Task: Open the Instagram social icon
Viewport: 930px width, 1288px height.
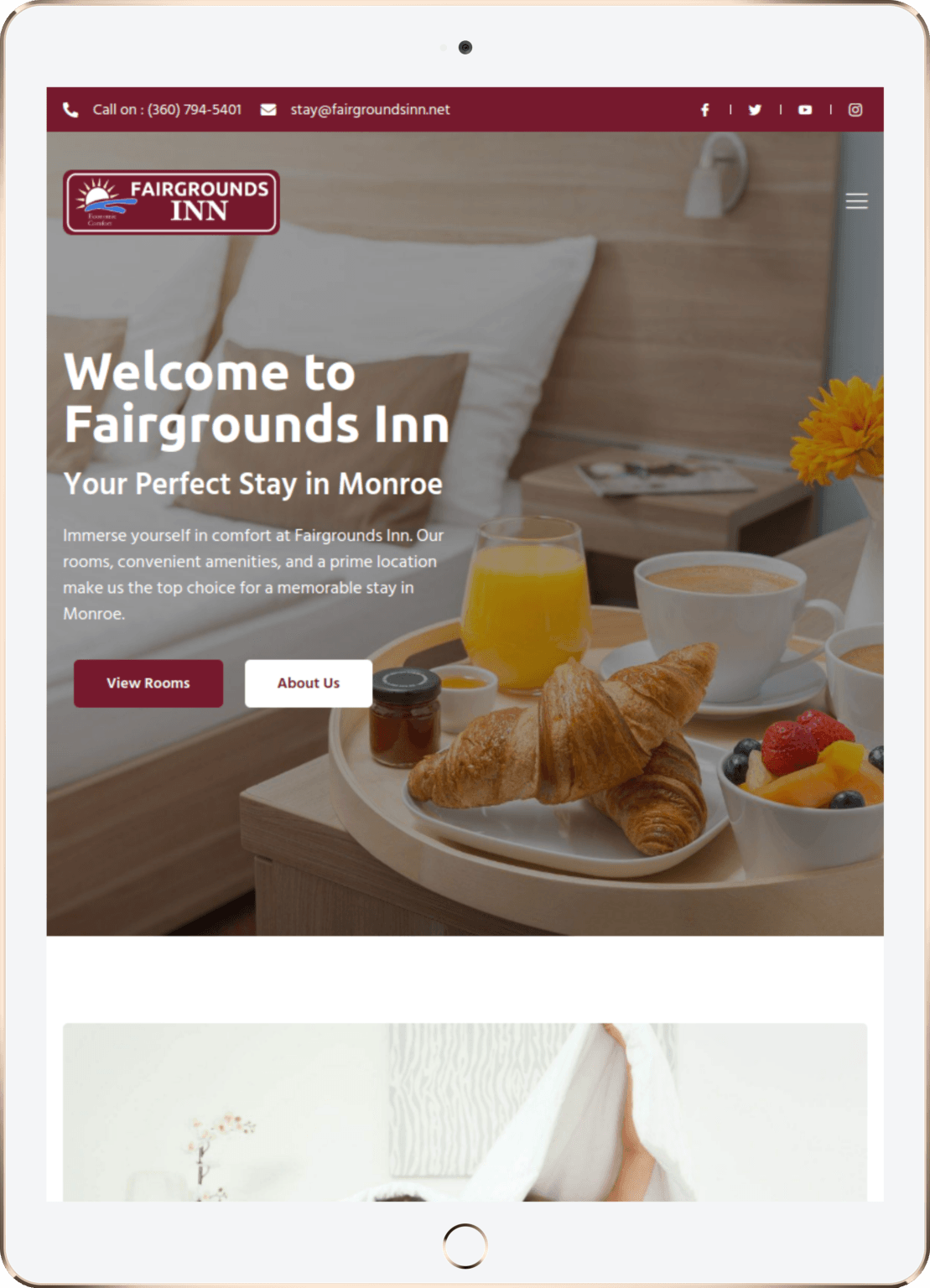Action: coord(855,110)
